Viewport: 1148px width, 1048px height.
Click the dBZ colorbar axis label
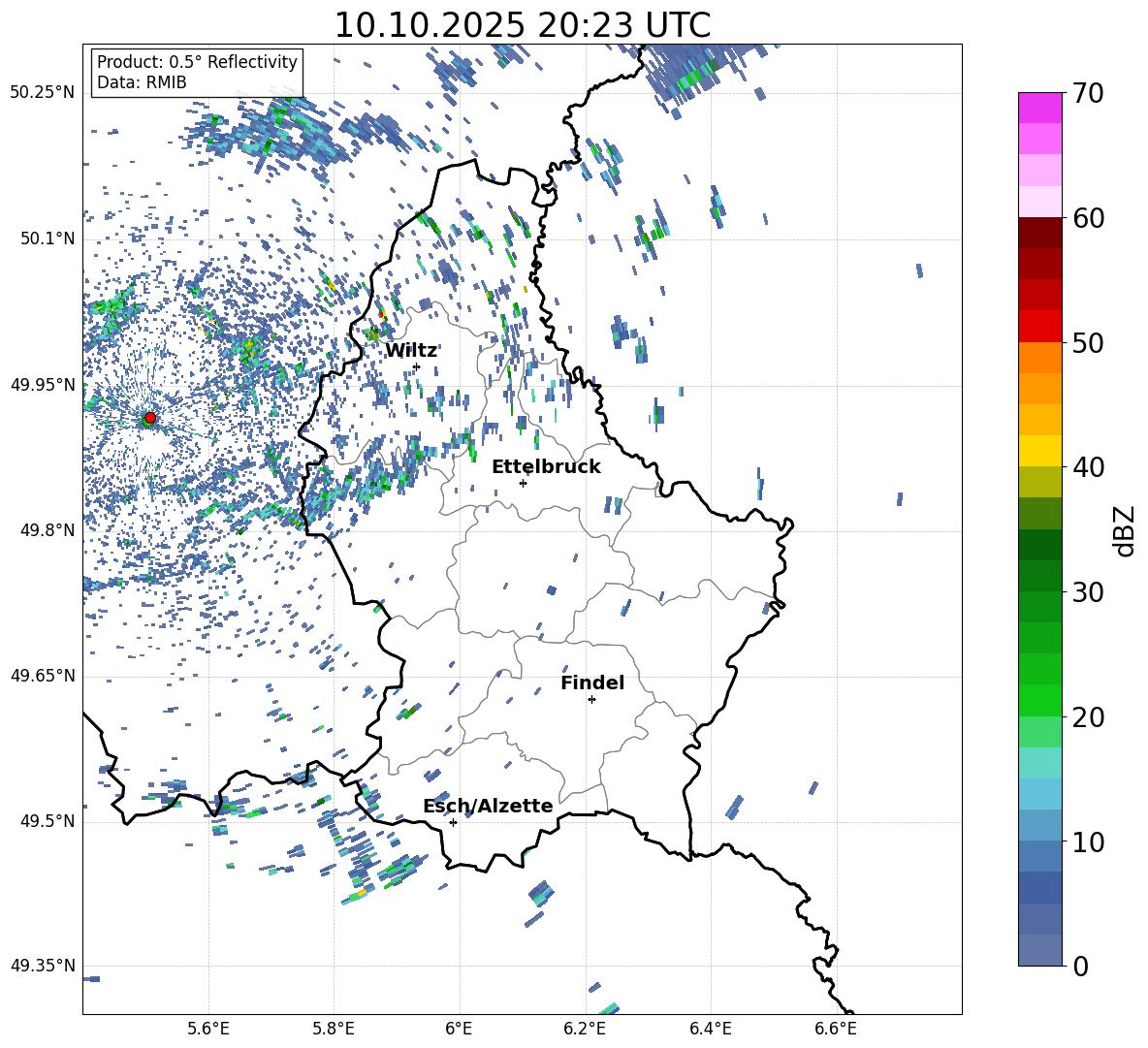pos(1126,530)
